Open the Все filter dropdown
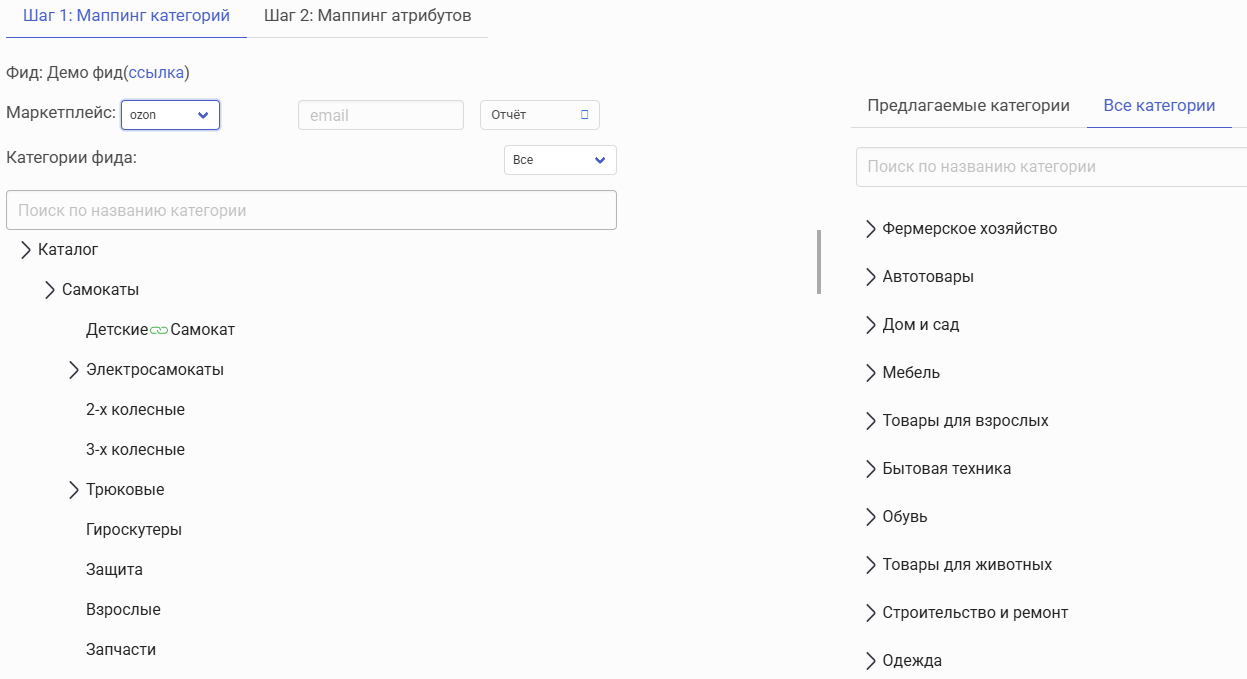This screenshot has height=679, width=1247. click(560, 160)
